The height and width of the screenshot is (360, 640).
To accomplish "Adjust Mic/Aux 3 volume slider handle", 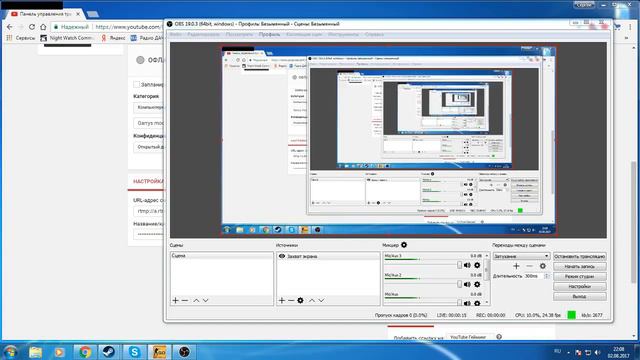I will coord(460,265).
